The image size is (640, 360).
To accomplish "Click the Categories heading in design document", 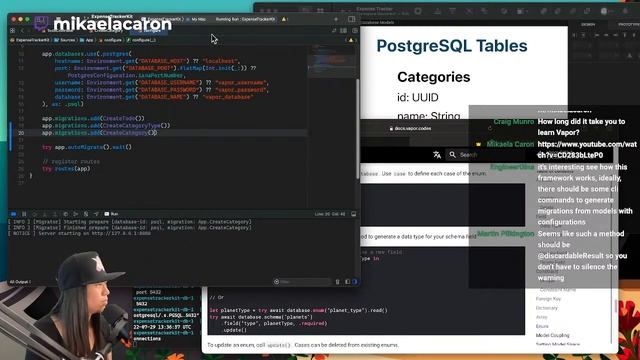I will [x=433, y=77].
